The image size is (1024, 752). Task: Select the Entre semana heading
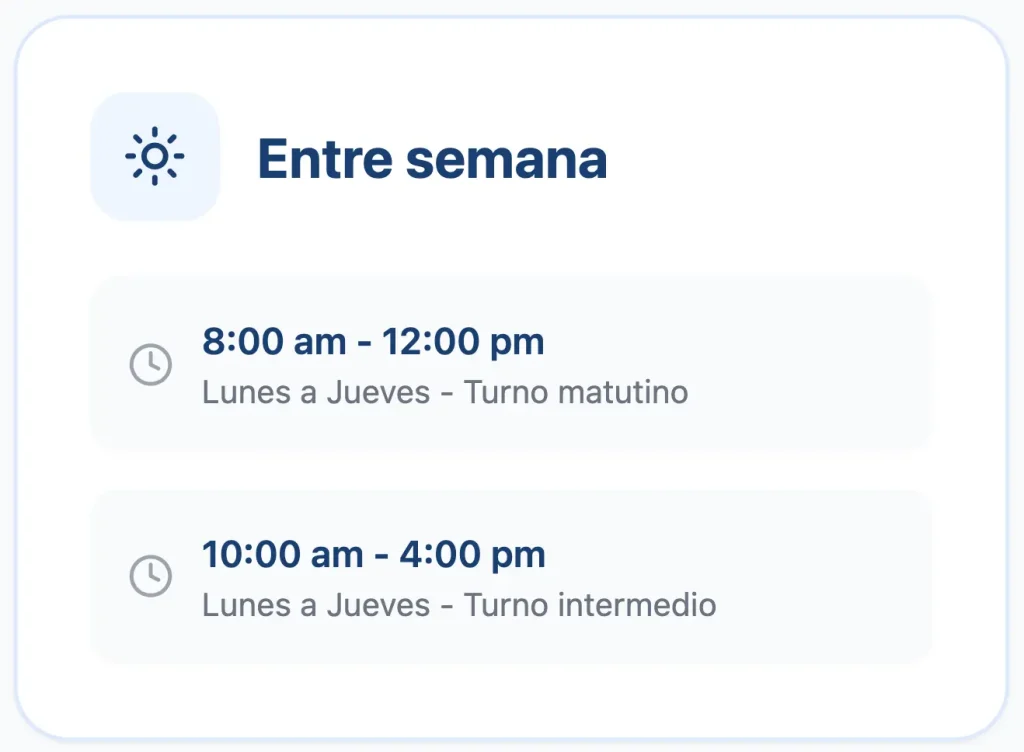[432, 158]
